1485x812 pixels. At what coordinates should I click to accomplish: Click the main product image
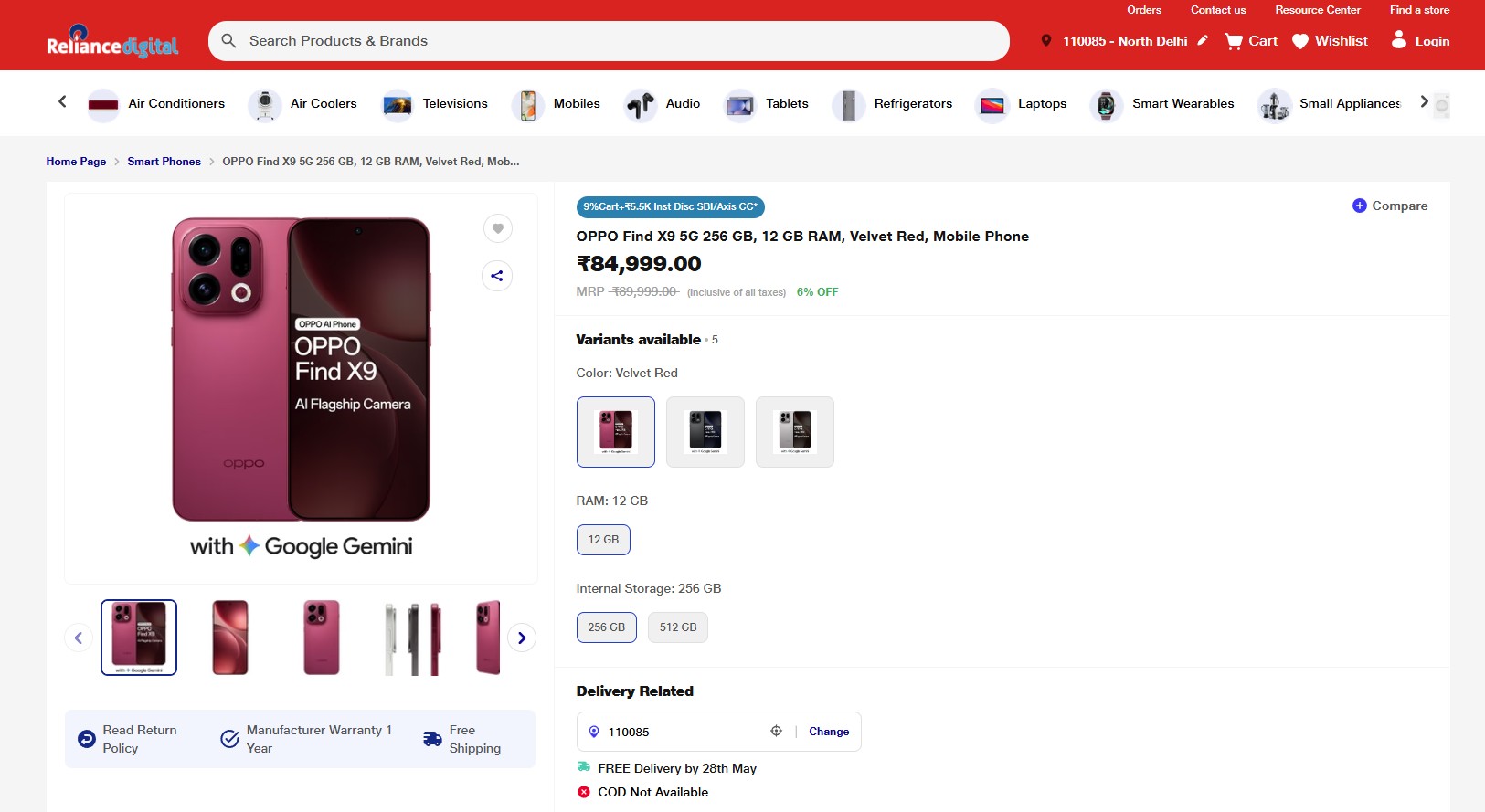(x=301, y=388)
